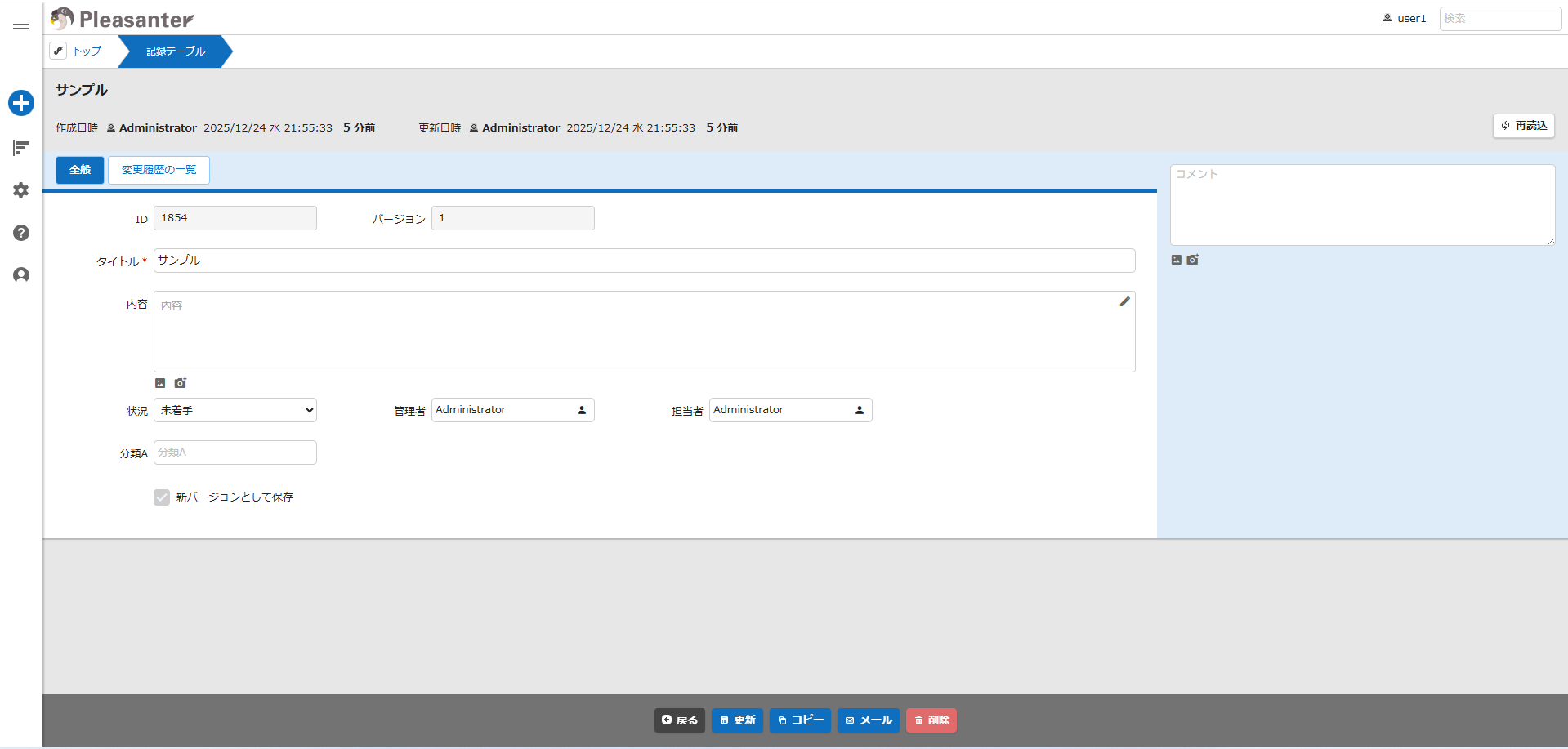Viewport: 1568px width, 749px height.
Task: Click camera icon below 内容 field
Action: tap(181, 383)
